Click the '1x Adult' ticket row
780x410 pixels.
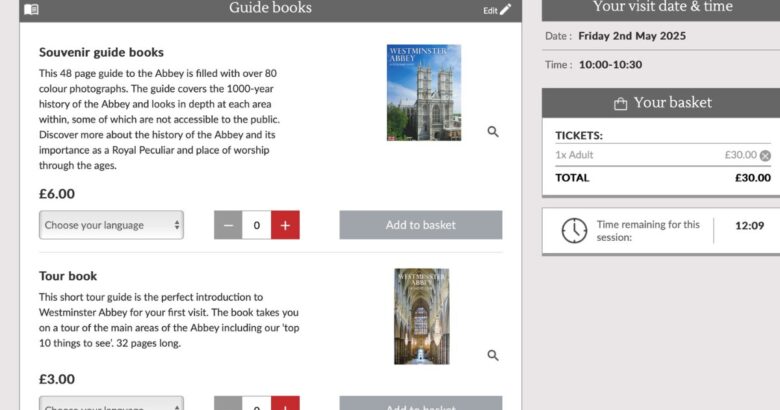[x=663, y=155]
